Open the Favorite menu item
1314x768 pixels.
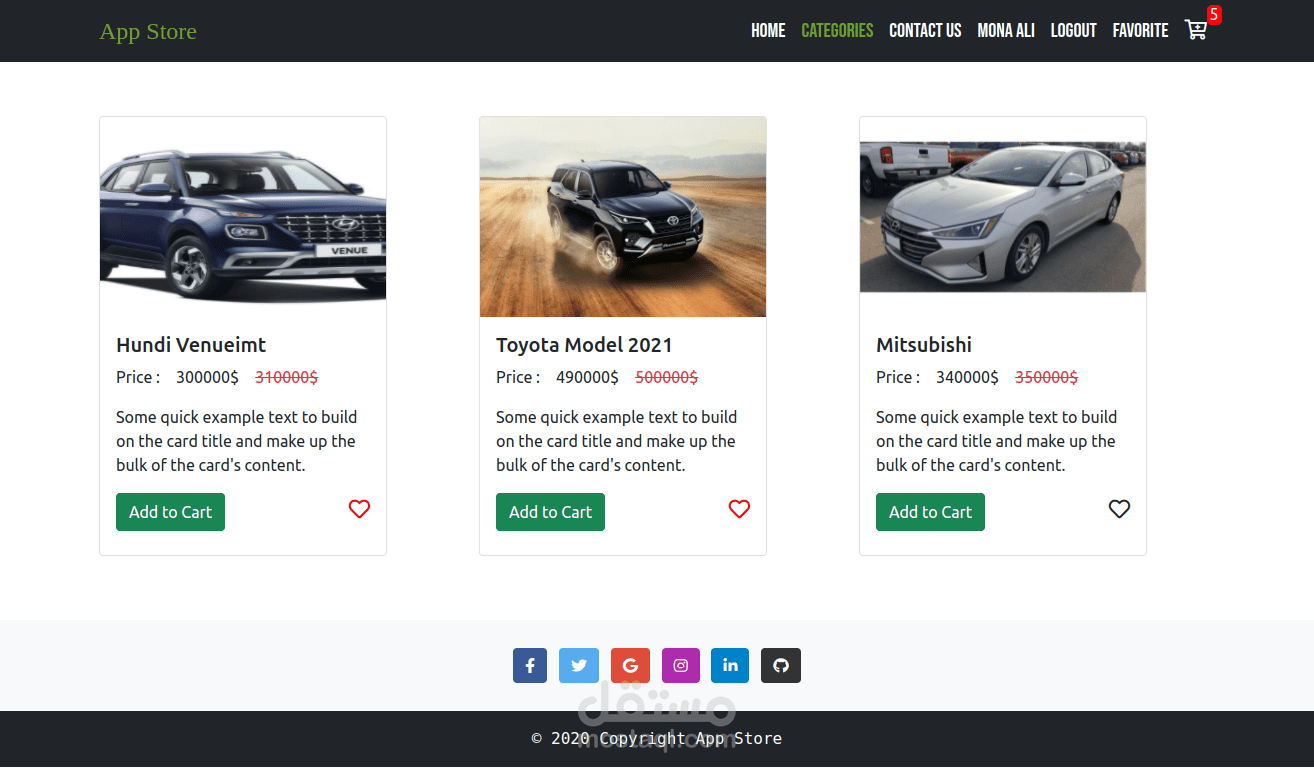(x=1141, y=31)
